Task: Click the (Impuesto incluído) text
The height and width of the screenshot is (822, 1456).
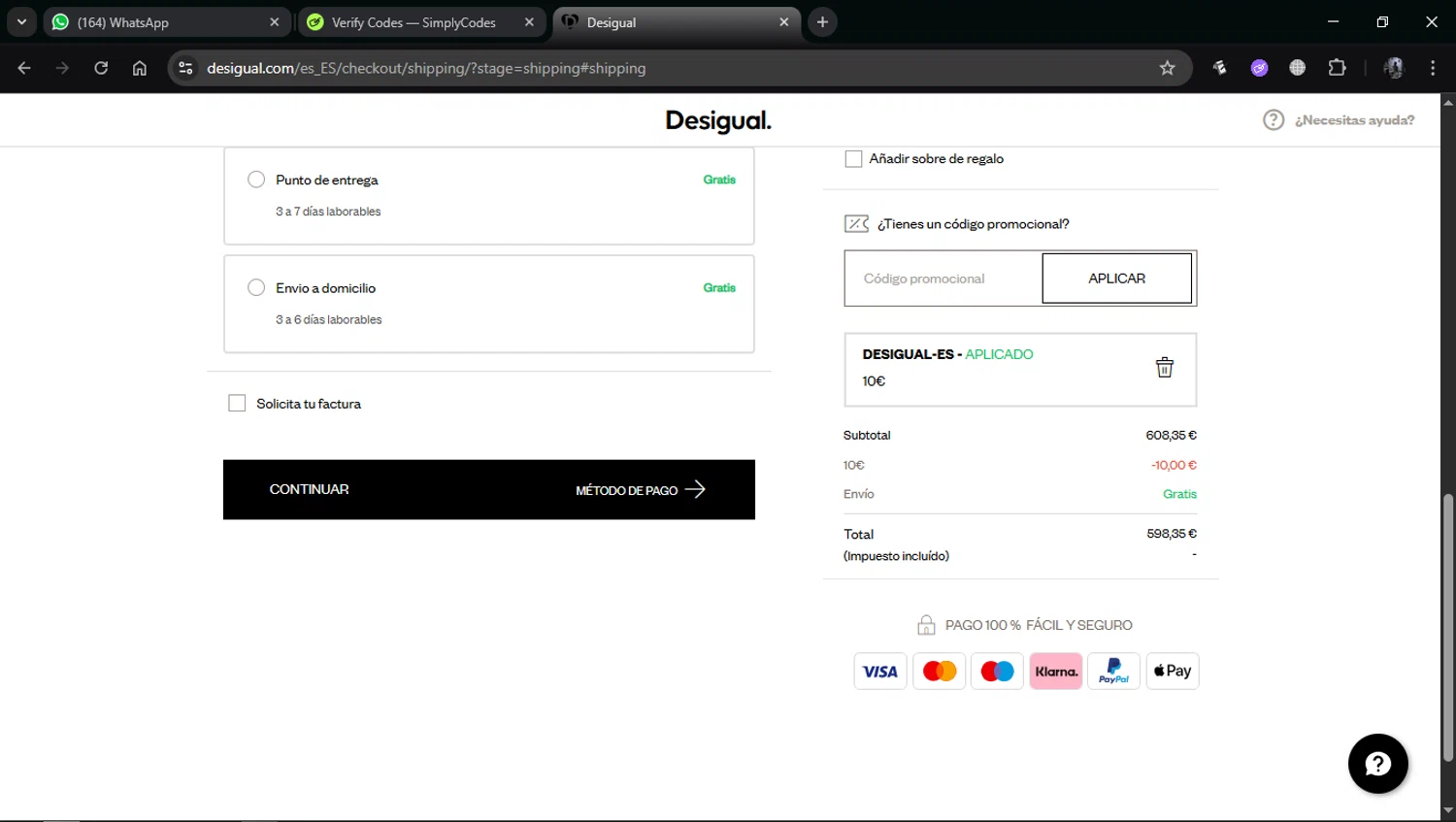Action: click(x=896, y=556)
